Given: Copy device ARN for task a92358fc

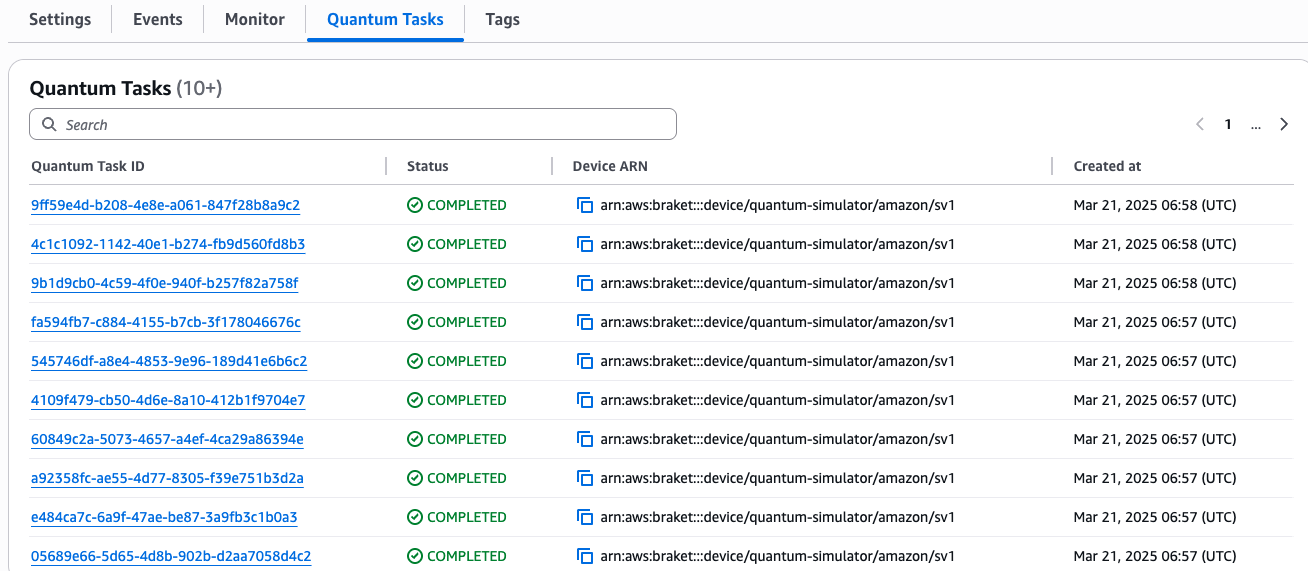Looking at the screenshot, I should [x=585, y=478].
